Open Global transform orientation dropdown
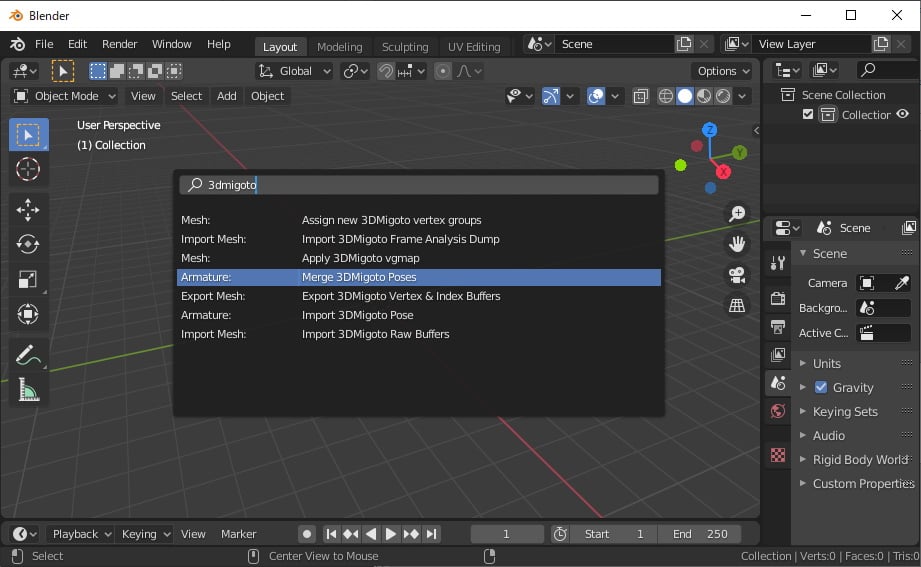 [x=294, y=71]
